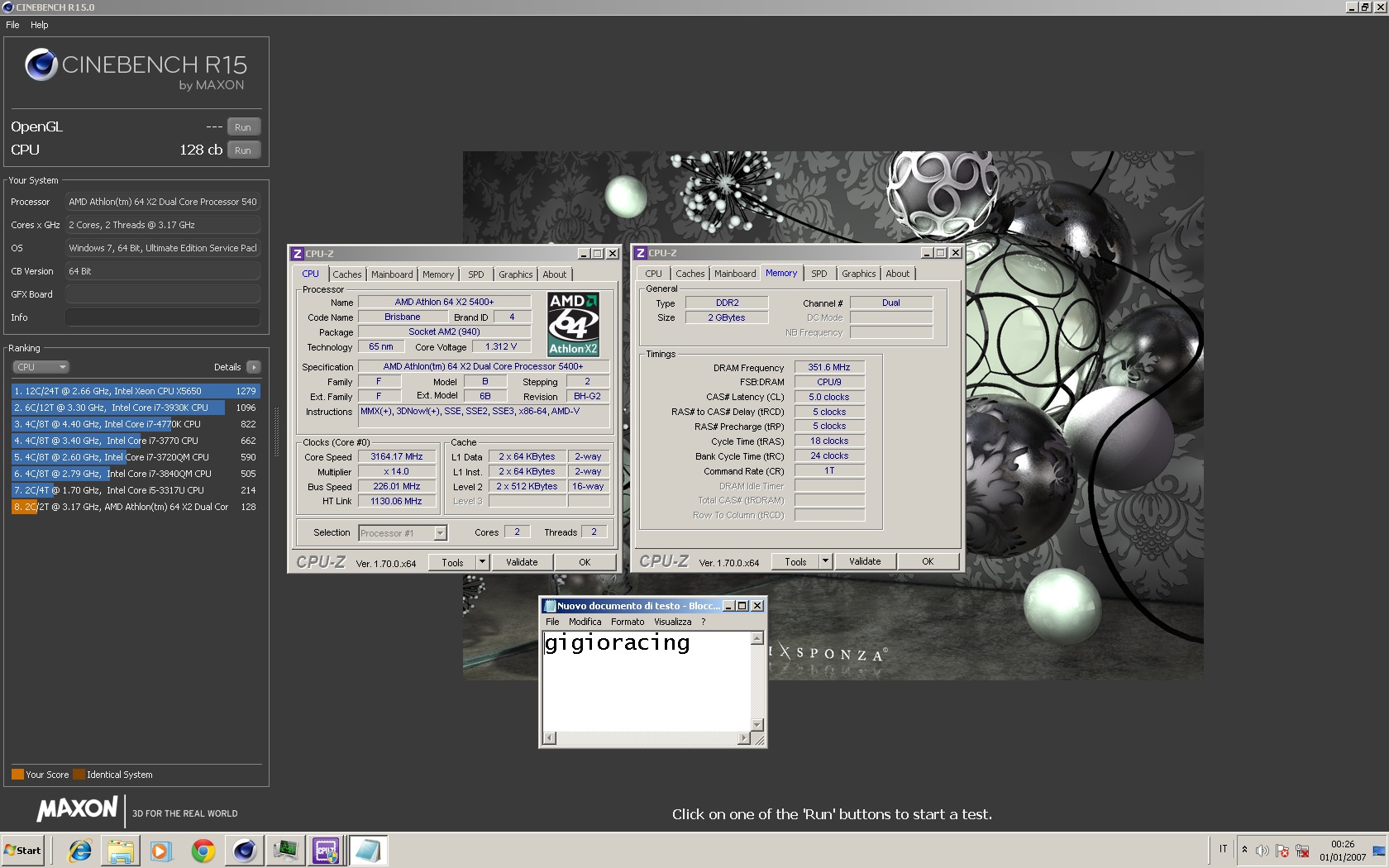Open Action Center flag tray icon
The width and height of the screenshot is (1389, 868).
pyautogui.click(x=1282, y=851)
